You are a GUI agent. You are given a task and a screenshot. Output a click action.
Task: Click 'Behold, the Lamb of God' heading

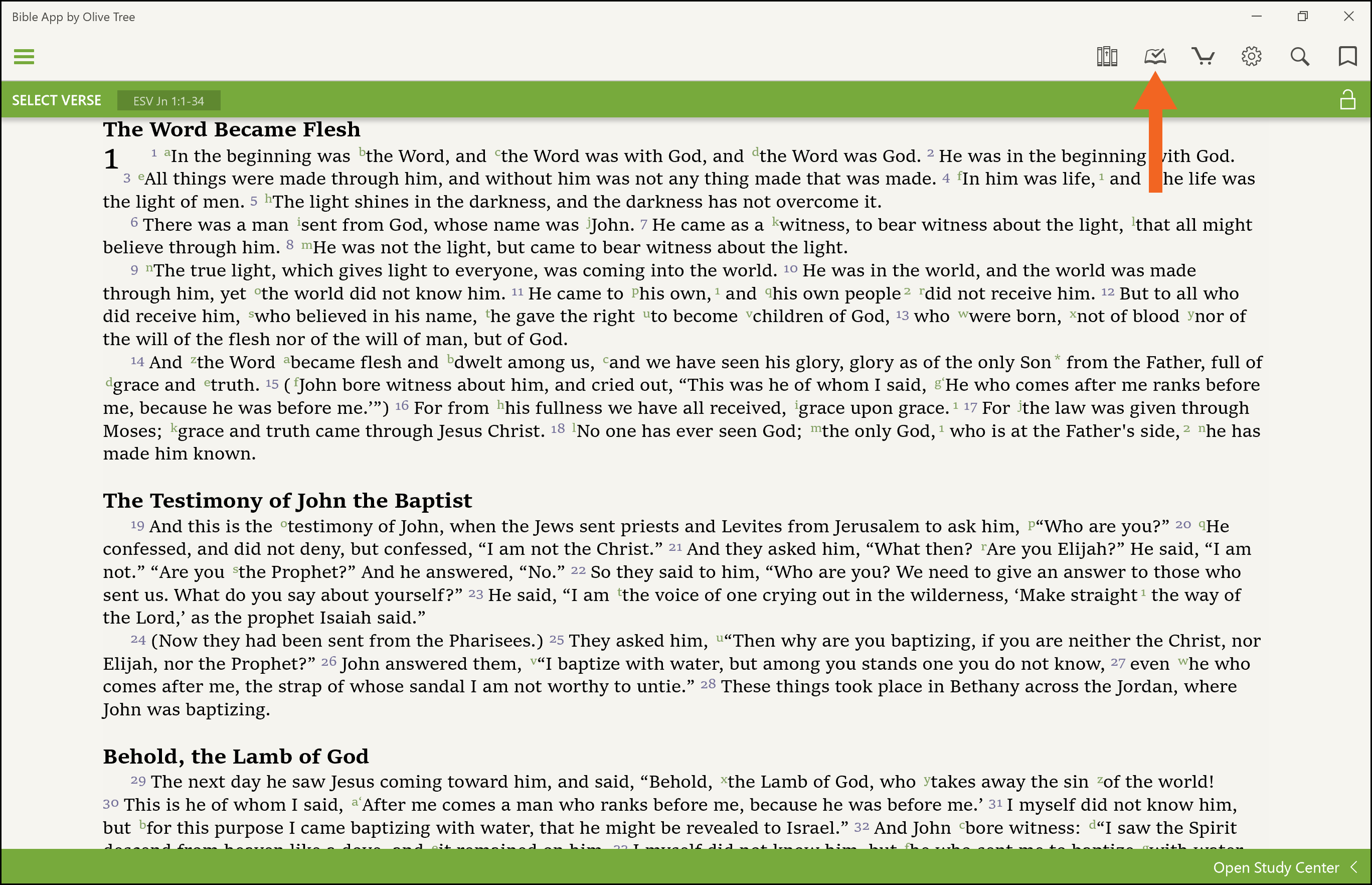click(236, 756)
